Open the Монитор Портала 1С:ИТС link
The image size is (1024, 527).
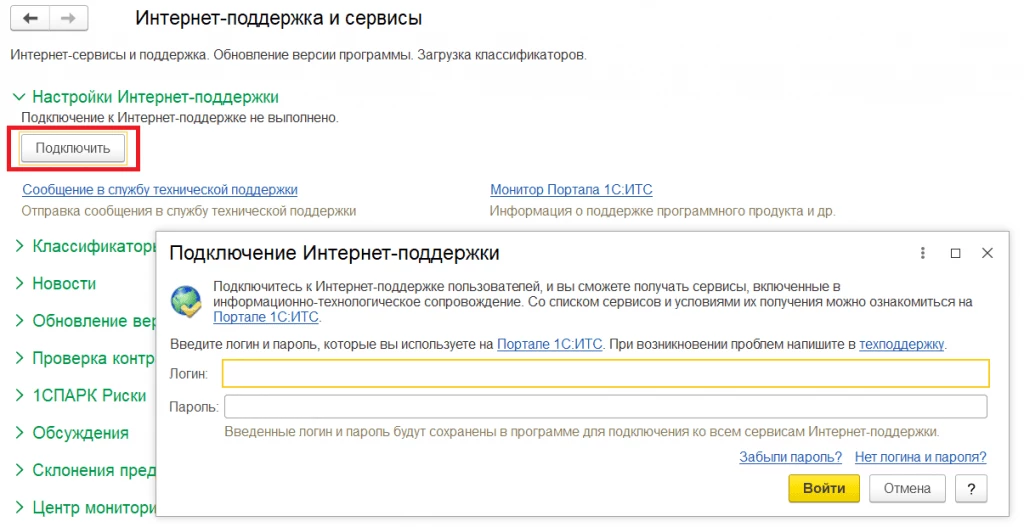[x=571, y=189]
